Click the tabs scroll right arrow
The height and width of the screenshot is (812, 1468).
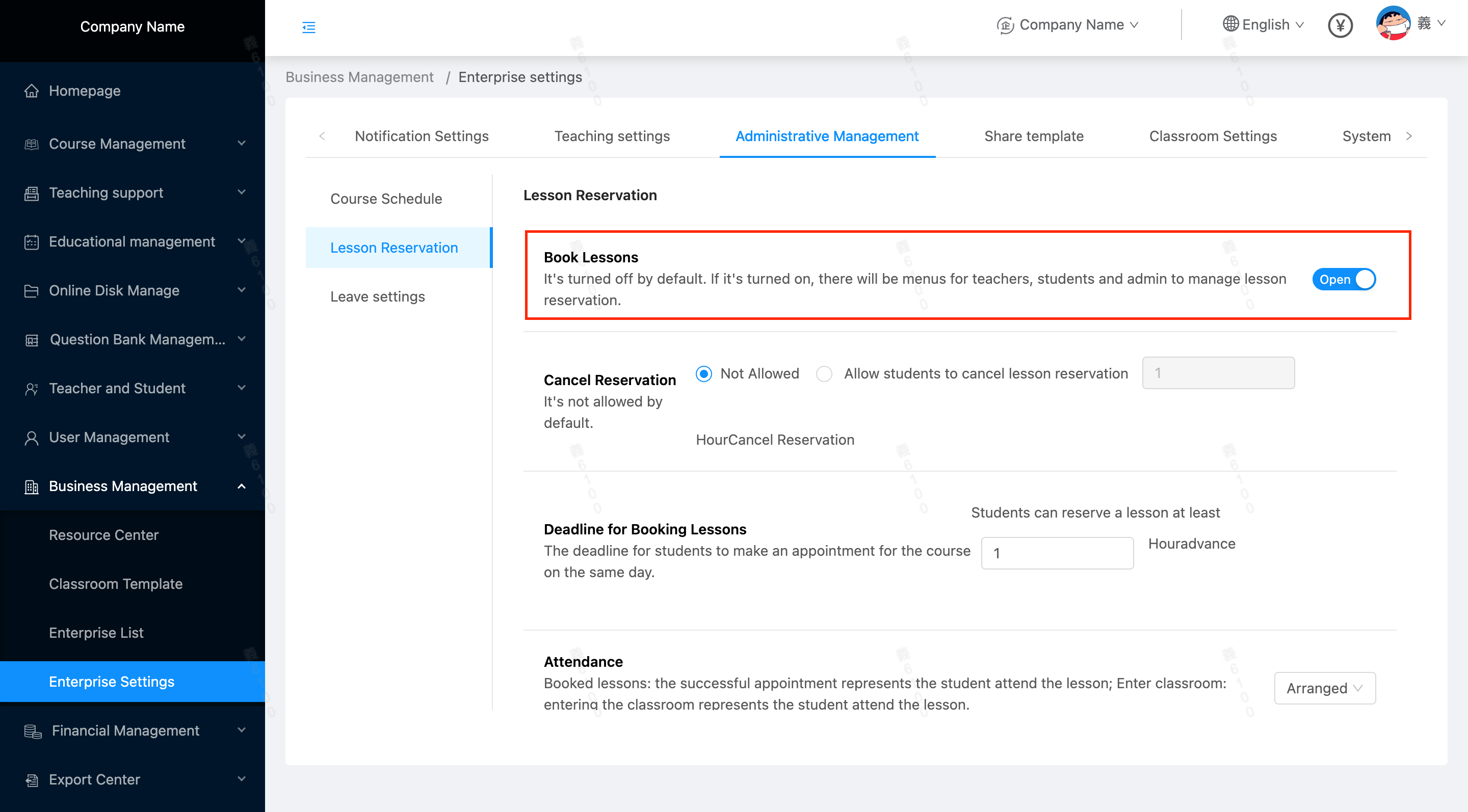coord(1409,136)
